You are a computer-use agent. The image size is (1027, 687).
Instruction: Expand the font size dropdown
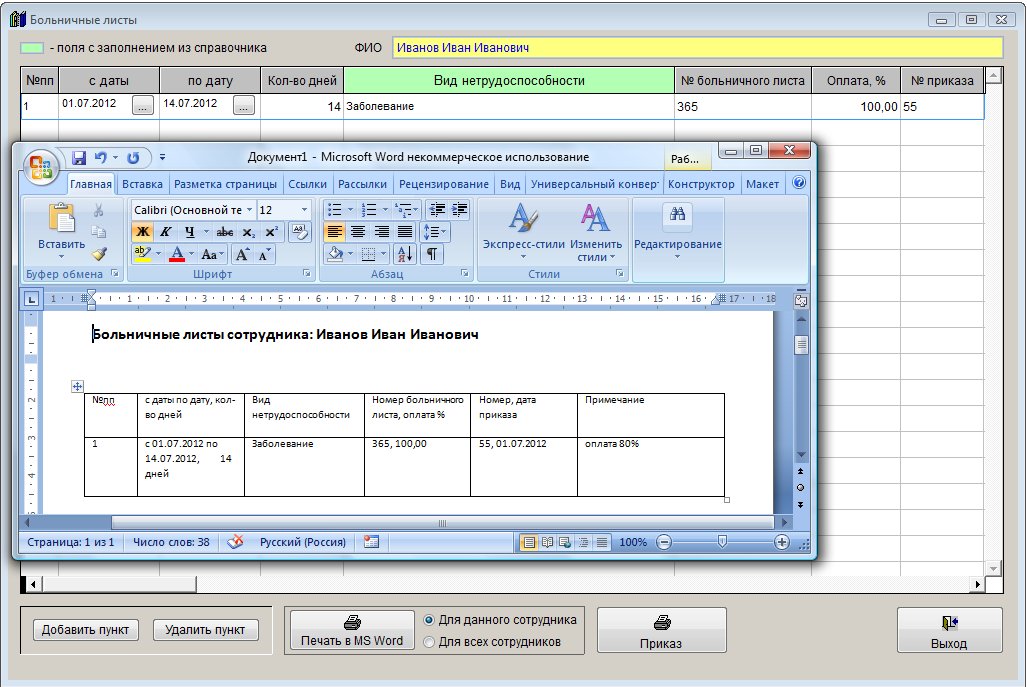tap(304, 210)
